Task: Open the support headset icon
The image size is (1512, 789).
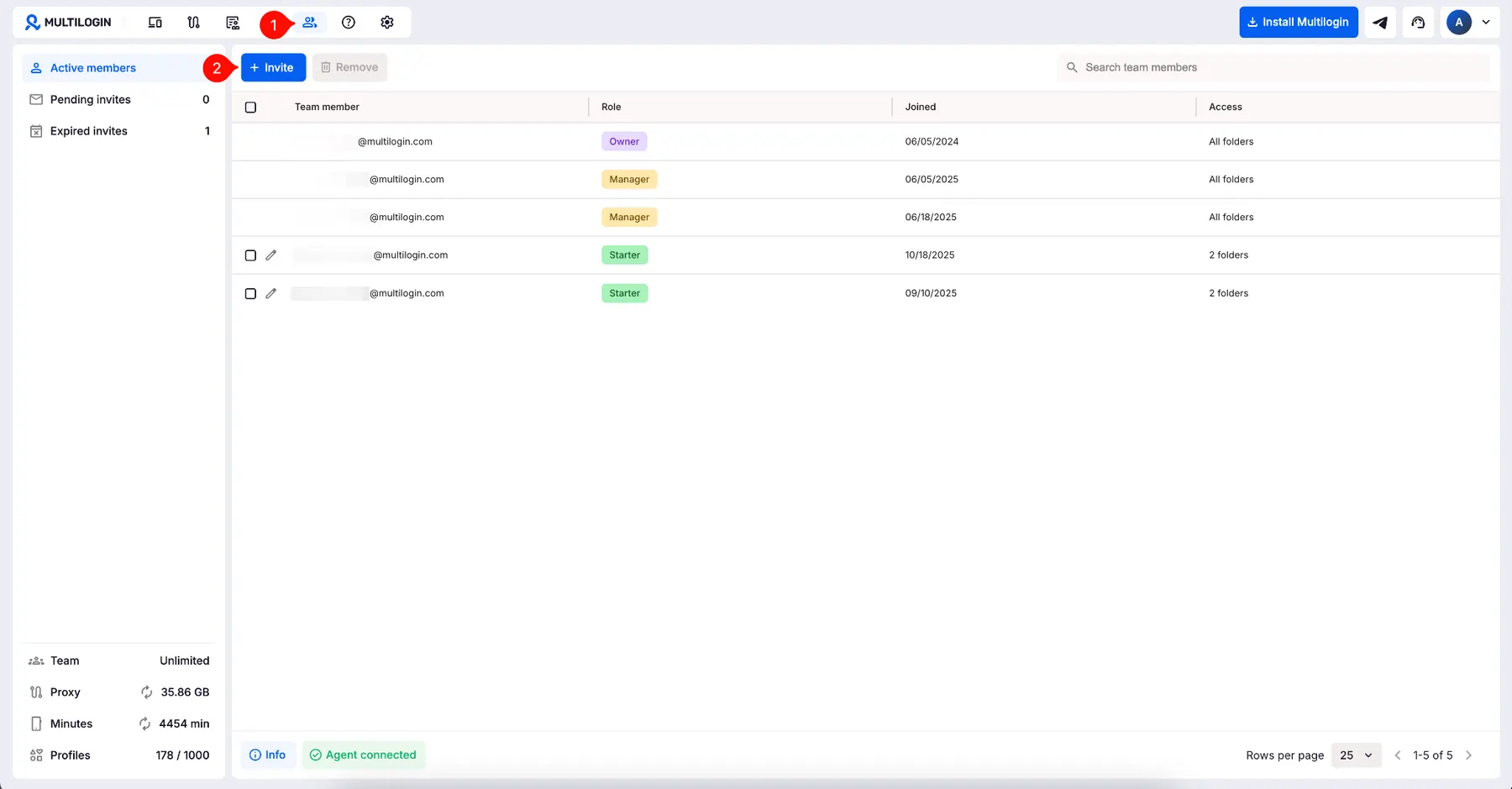Action: pos(1419,23)
